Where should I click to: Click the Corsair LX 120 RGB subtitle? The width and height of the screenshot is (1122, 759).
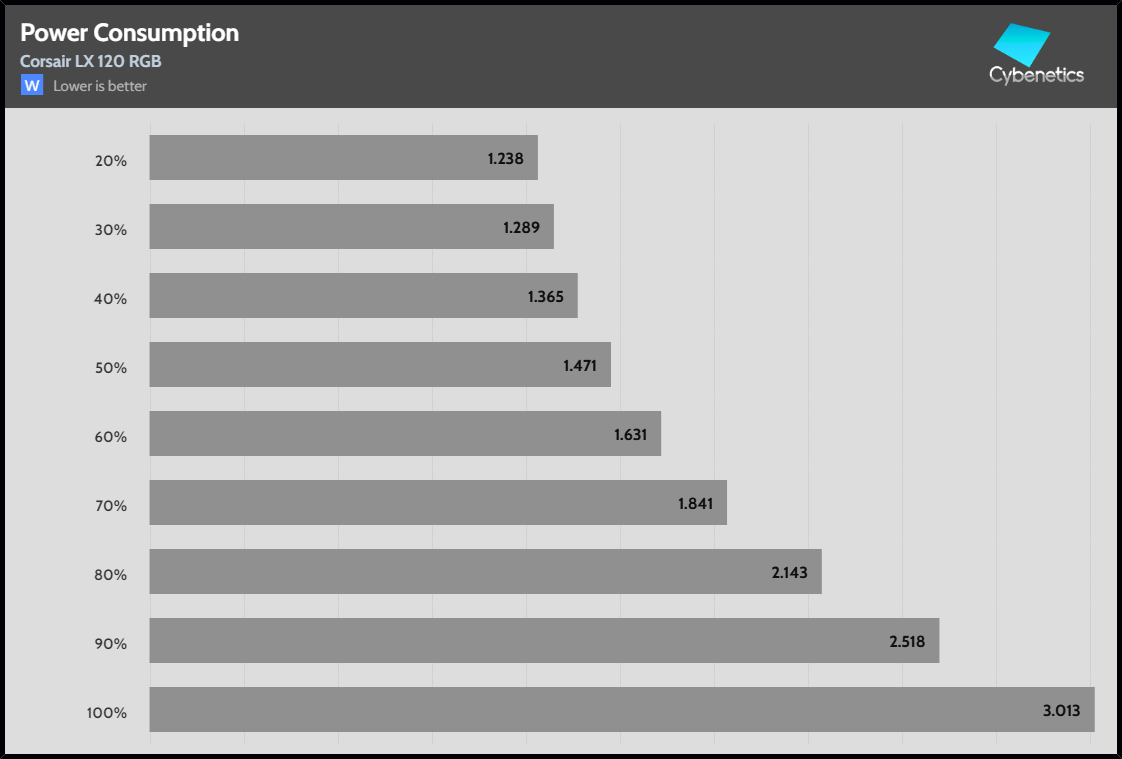(91, 61)
